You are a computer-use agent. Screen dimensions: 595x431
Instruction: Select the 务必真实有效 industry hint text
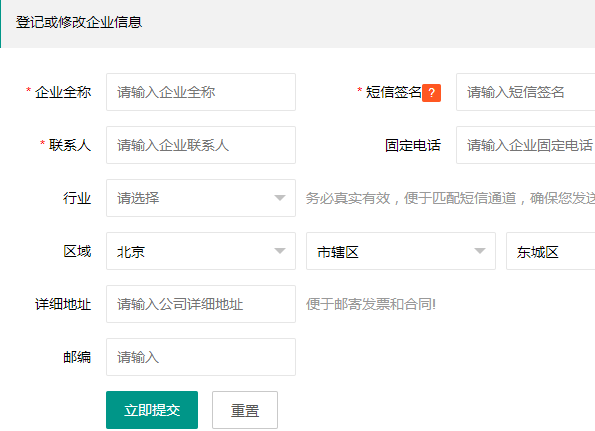[450, 198]
